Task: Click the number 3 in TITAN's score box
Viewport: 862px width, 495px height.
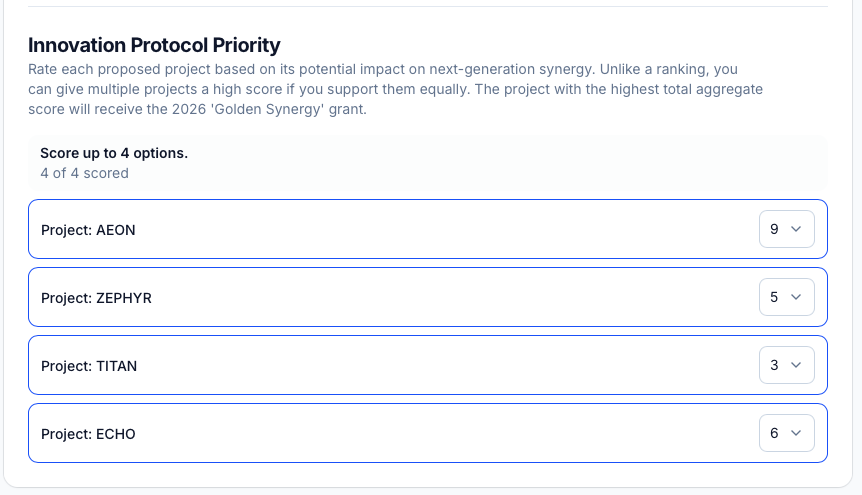Action: [x=774, y=365]
